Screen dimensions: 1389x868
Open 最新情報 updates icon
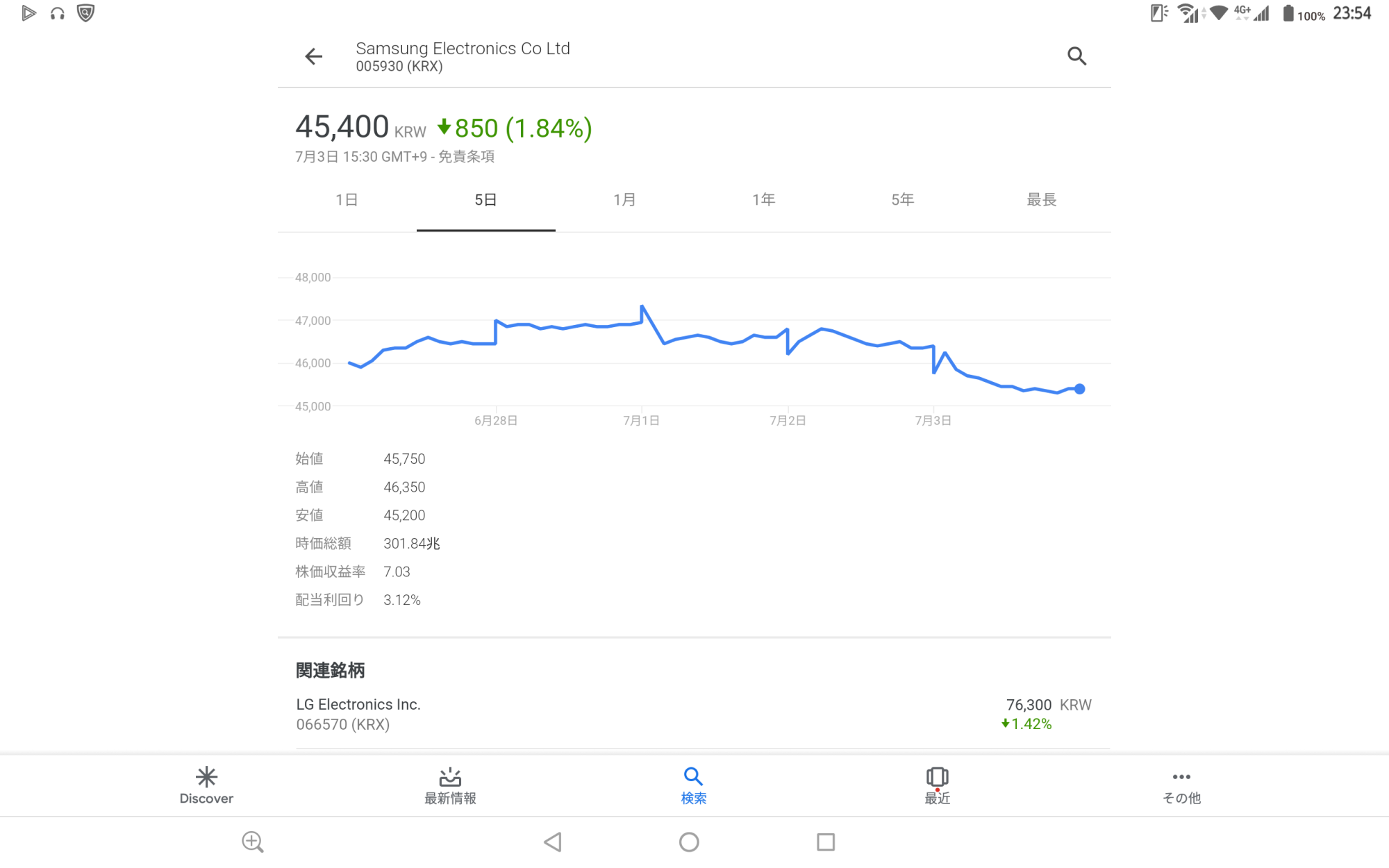pyautogui.click(x=450, y=776)
